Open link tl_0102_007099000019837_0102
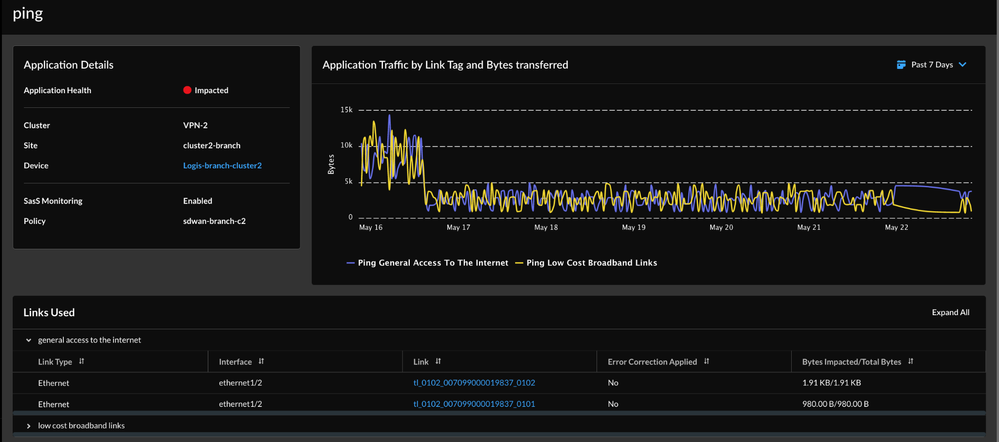999x442 pixels. pos(474,383)
